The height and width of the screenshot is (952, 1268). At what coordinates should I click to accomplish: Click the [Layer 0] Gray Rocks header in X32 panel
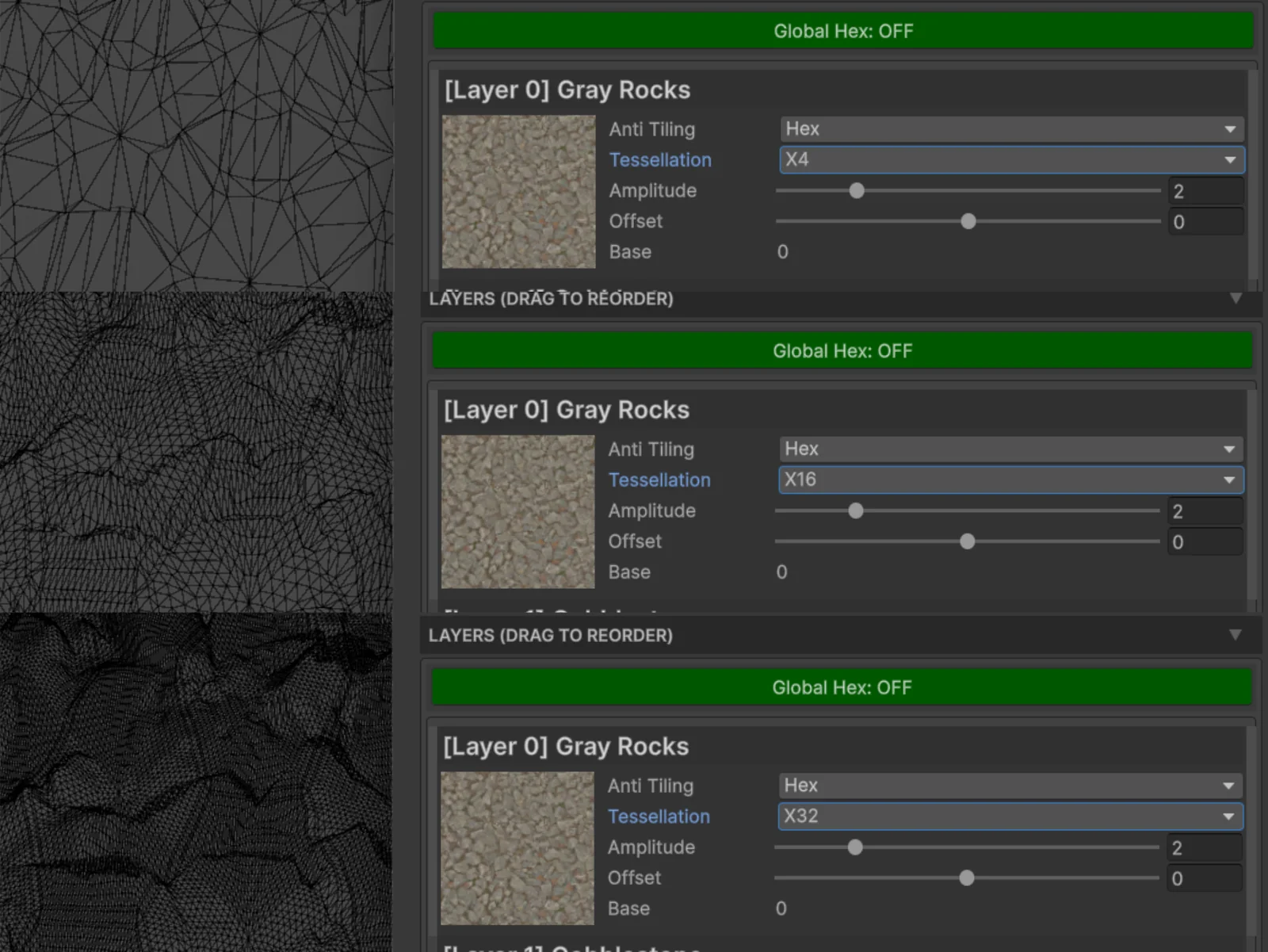(x=566, y=746)
